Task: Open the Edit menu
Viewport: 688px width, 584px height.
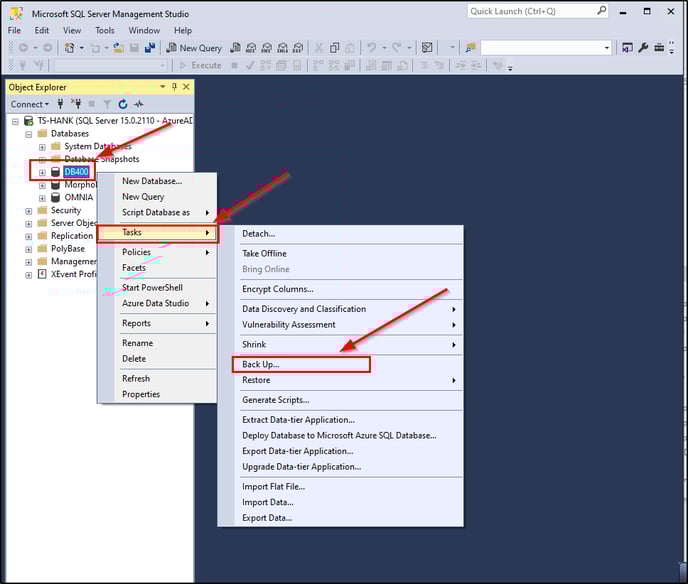Action: tap(42, 30)
